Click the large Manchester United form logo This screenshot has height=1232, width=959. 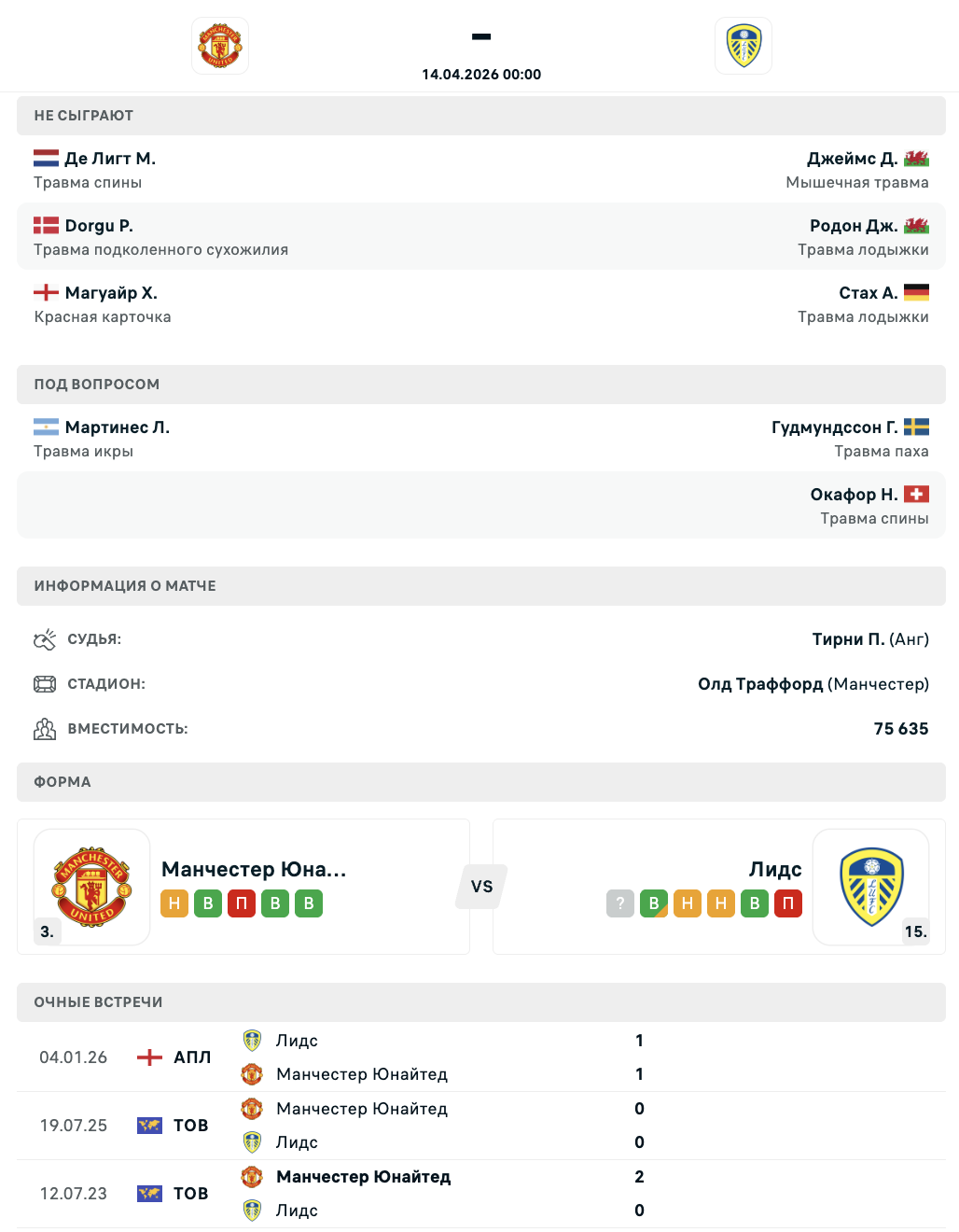(x=92, y=887)
